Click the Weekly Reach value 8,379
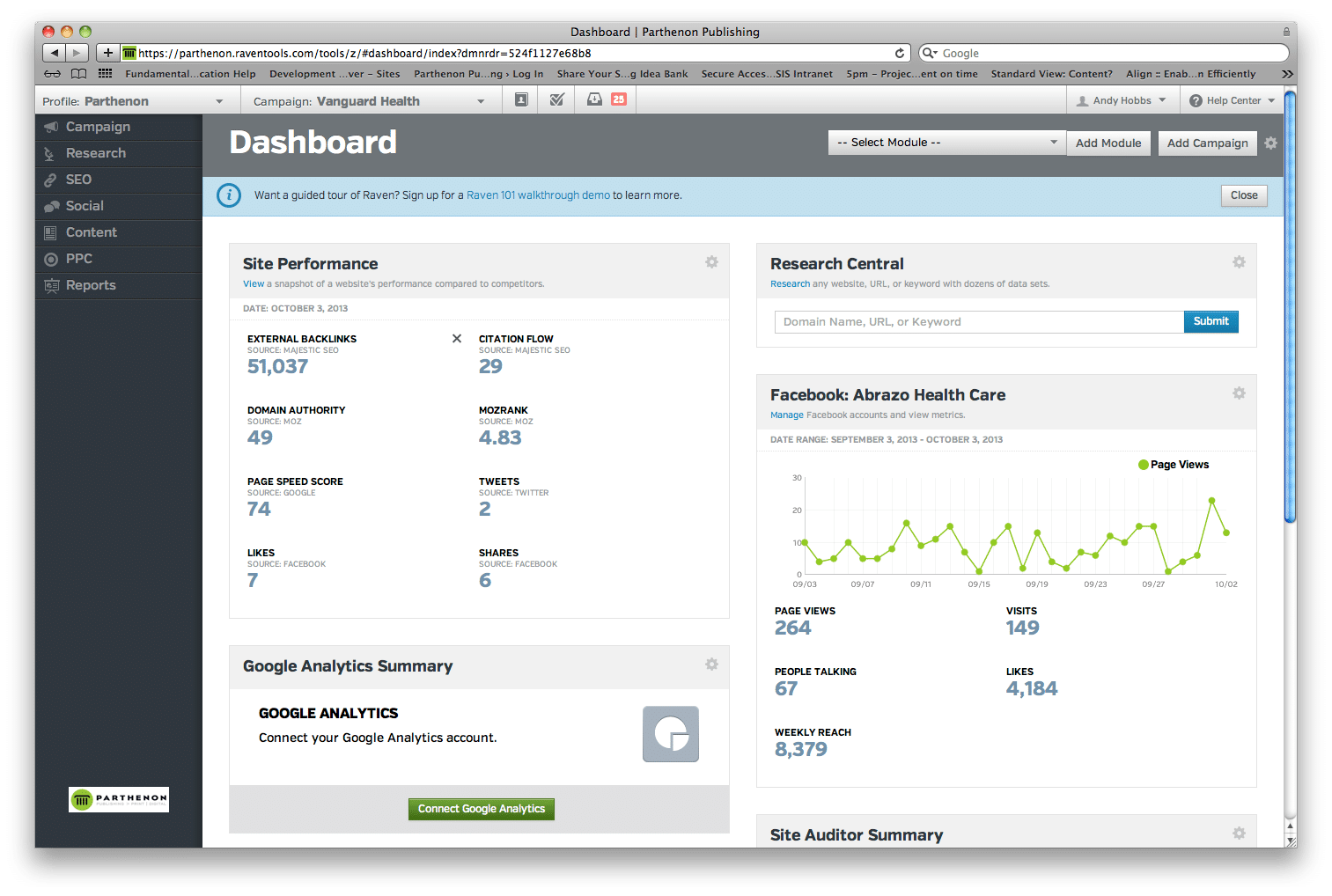Screen dimensions: 1332x896 [801, 749]
